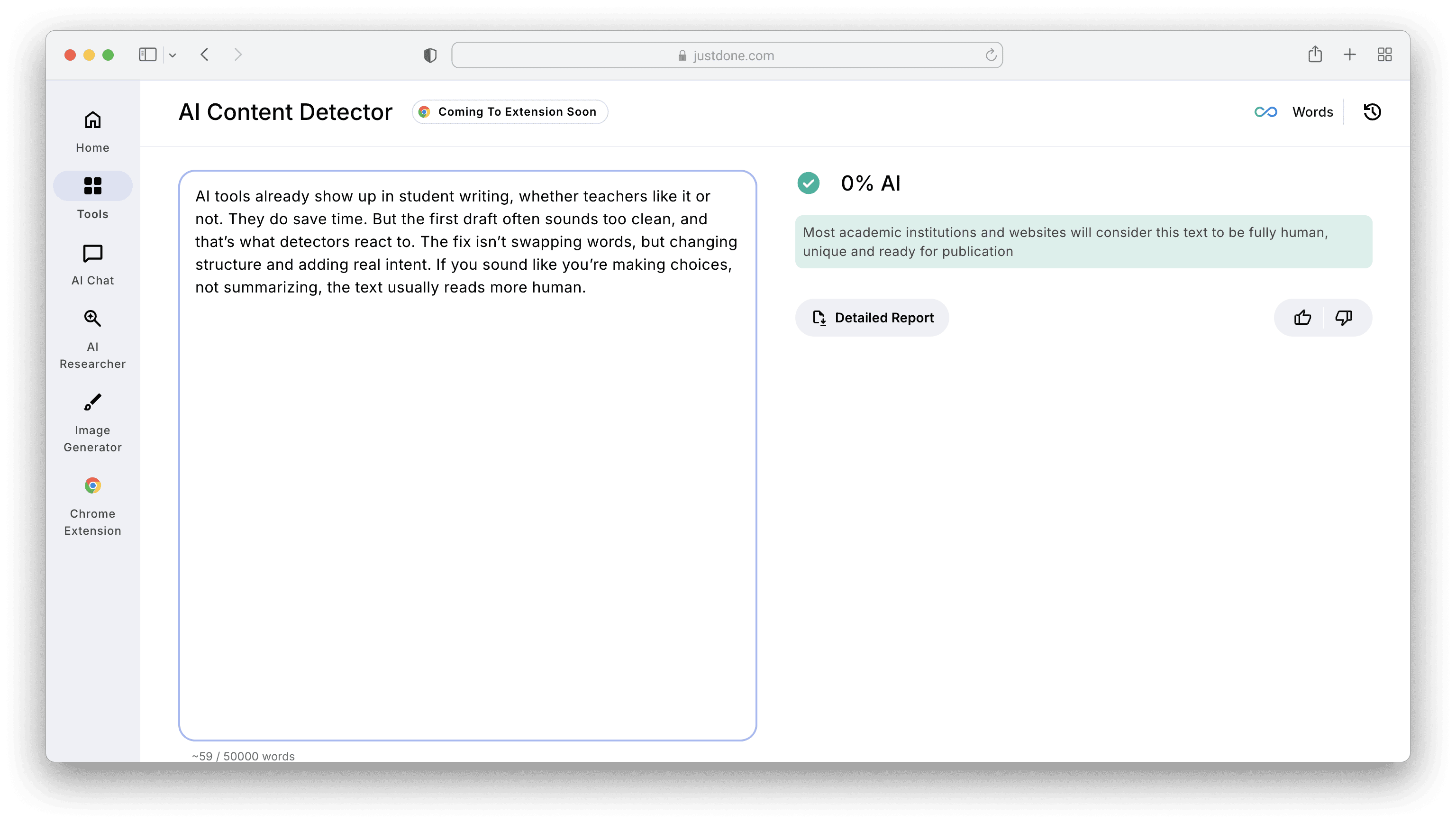Click the Detailed Report button
1456x823 pixels.
pyautogui.click(x=872, y=318)
